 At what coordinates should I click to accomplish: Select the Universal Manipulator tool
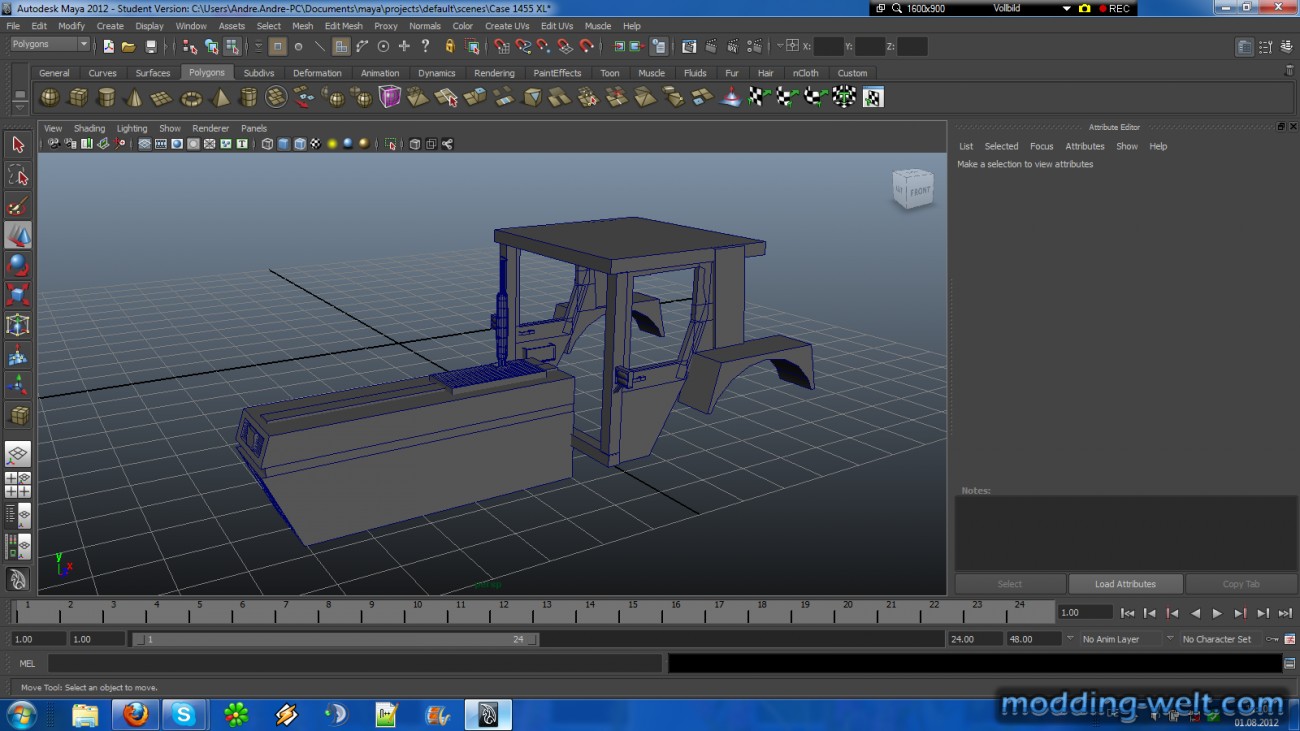point(18,326)
